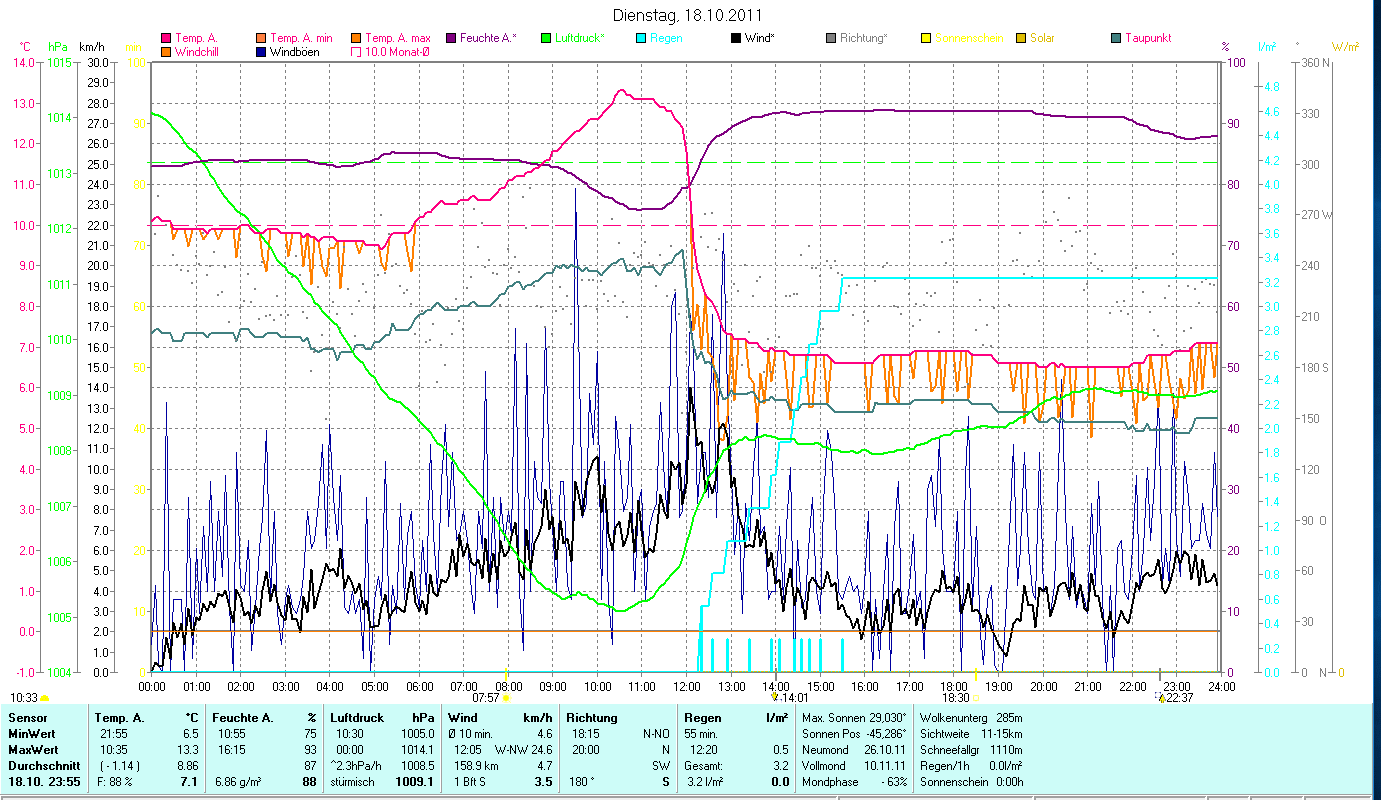Click the maximum pressure value 1014.1
This screenshot has width=1381, height=800.
pyautogui.click(x=416, y=750)
